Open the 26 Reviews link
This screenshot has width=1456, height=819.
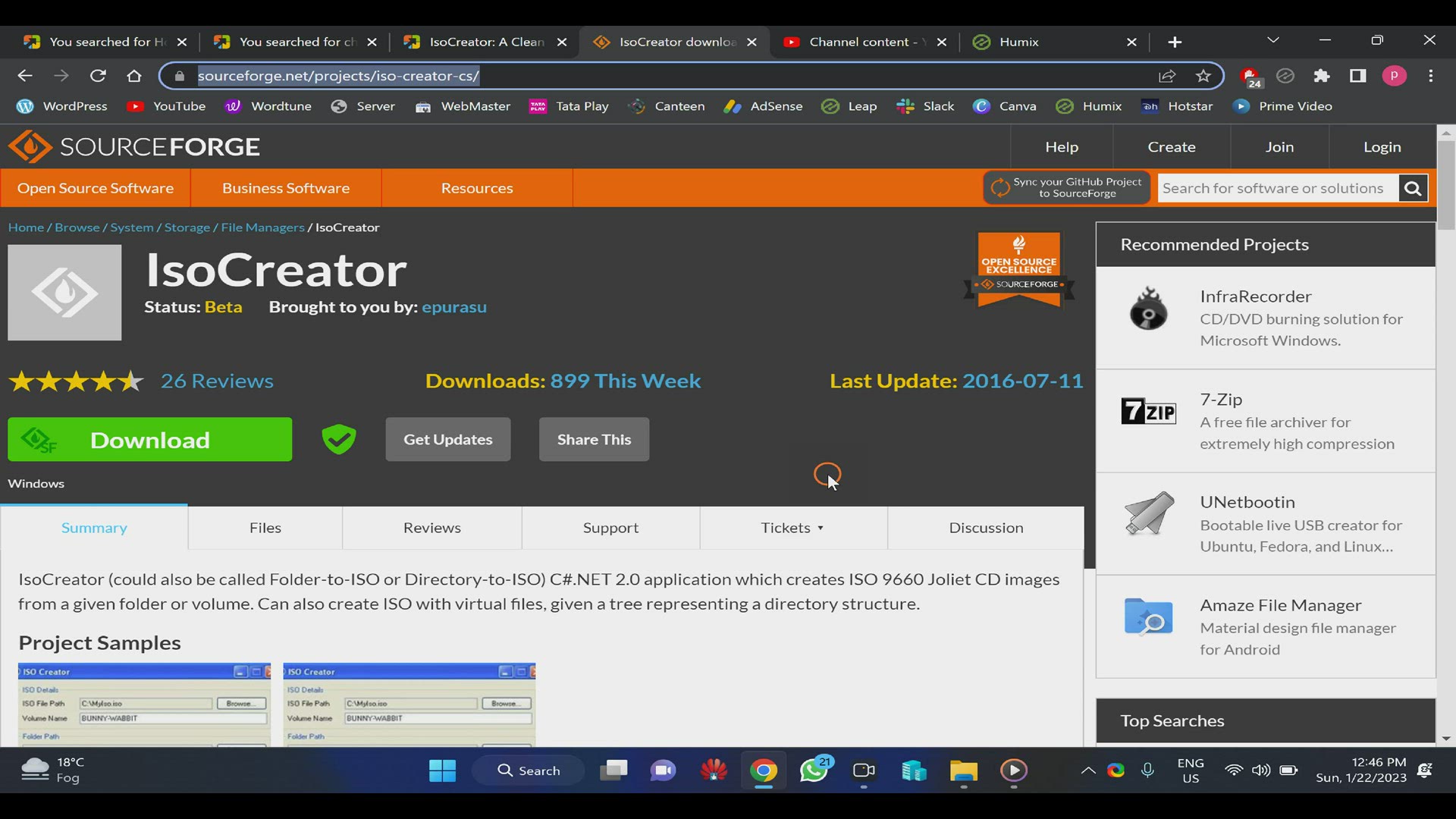pyautogui.click(x=217, y=381)
